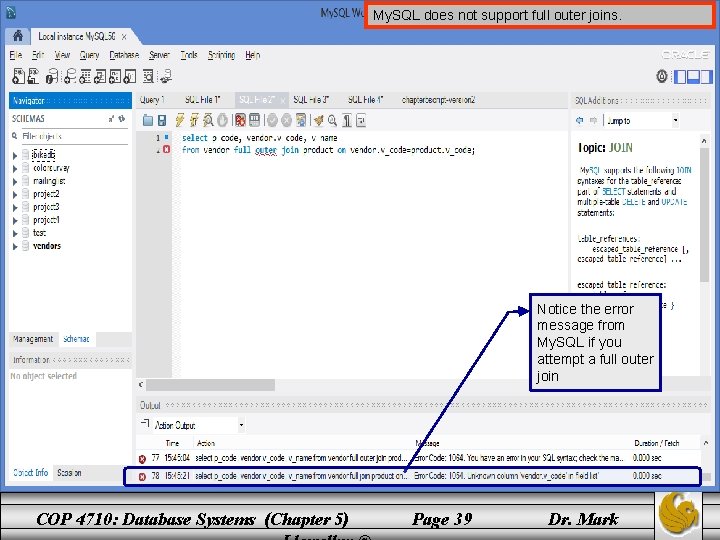The height and width of the screenshot is (540, 720).
Task: Run EXPLAIN on the current statement
Action: click(x=208, y=120)
